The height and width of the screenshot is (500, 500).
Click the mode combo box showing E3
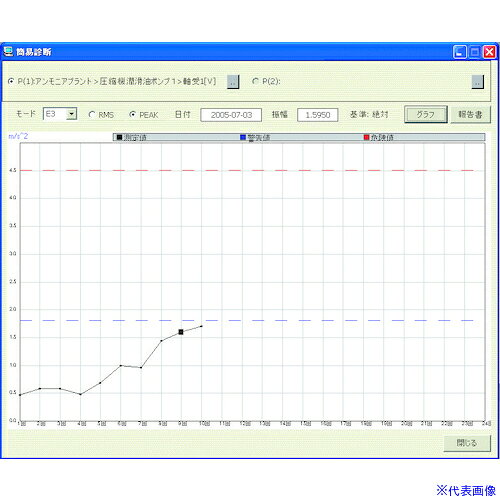(x=60, y=114)
